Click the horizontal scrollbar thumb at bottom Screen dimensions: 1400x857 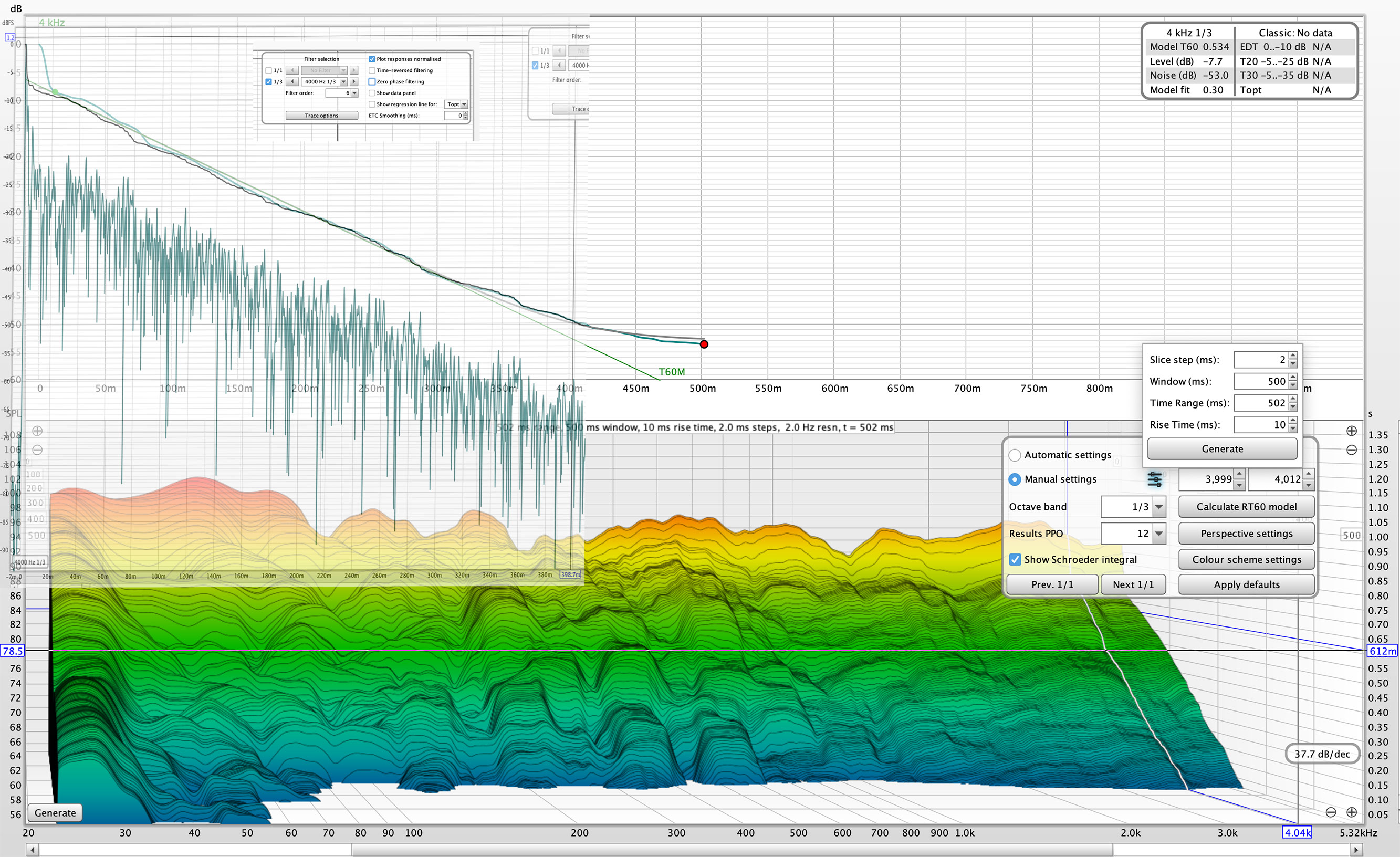point(732,850)
